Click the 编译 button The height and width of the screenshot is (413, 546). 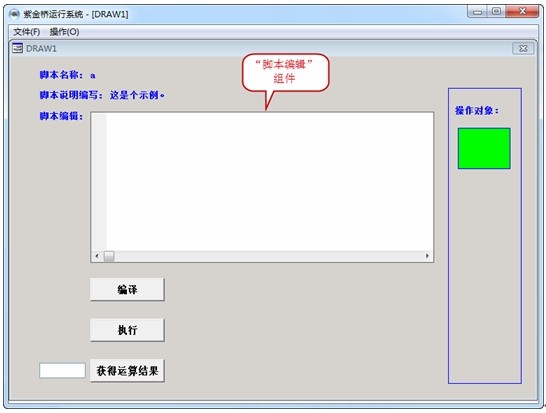(x=127, y=289)
